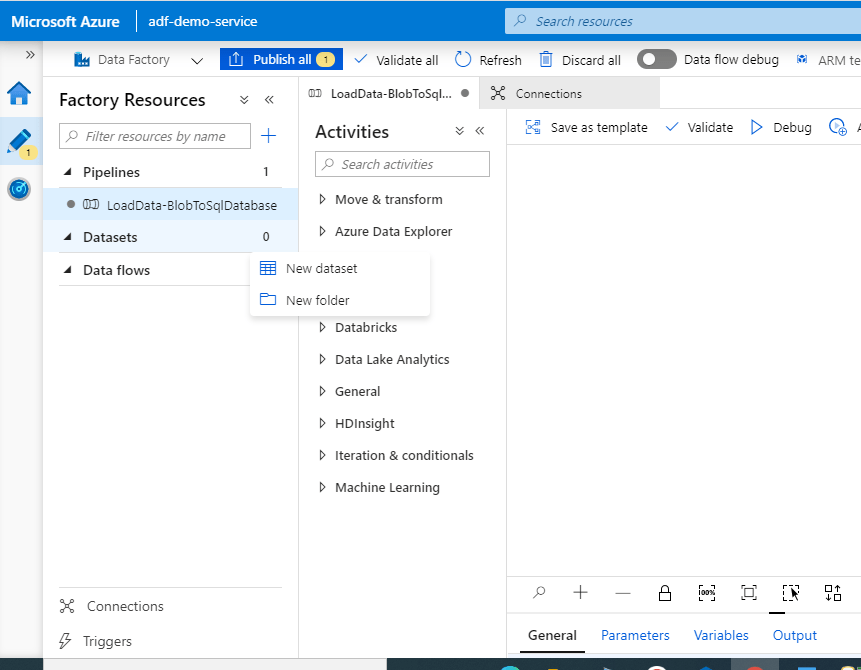Open the Home icon in left sidebar
Viewport: 861px width, 670px height.
click(x=19, y=93)
